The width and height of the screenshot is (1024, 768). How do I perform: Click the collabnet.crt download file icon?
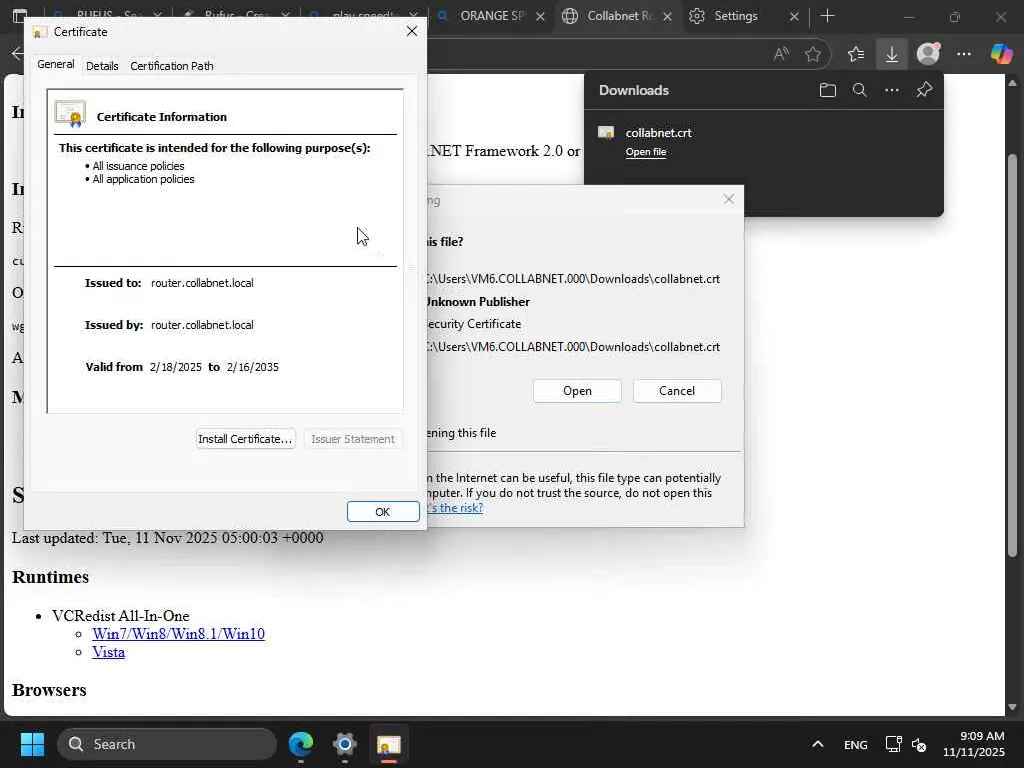click(606, 133)
